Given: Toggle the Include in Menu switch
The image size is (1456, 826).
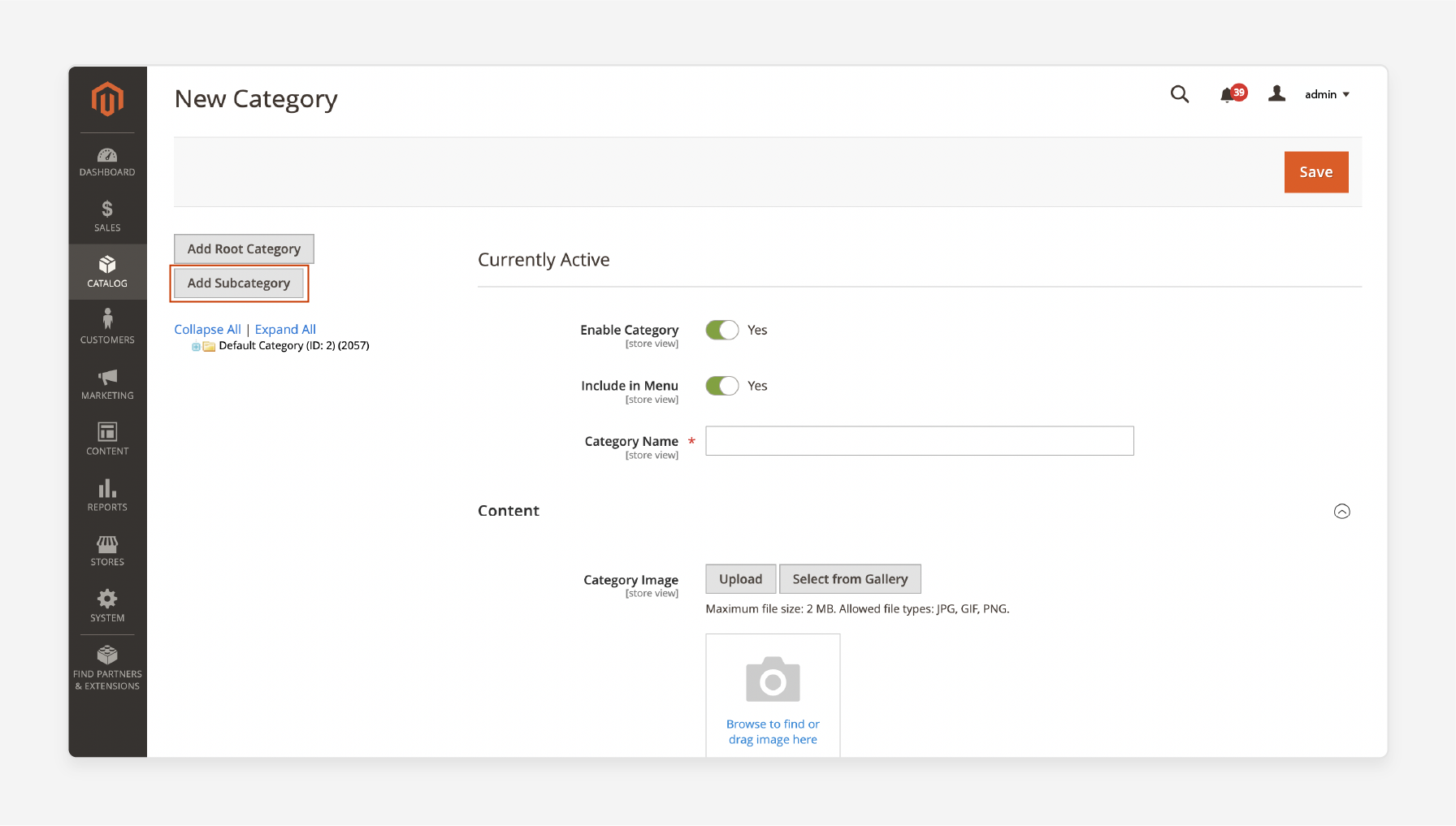Looking at the screenshot, I should point(721,386).
